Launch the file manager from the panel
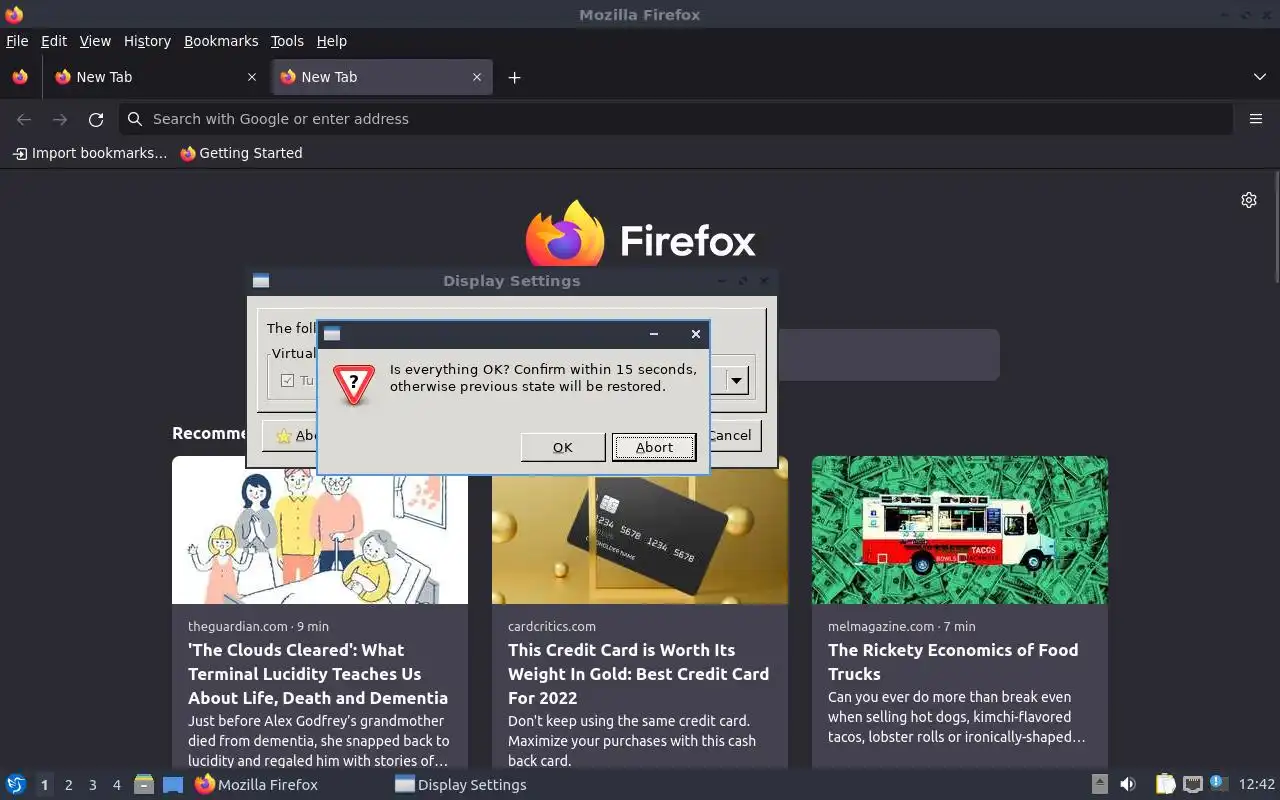This screenshot has height=800, width=1280. (144, 784)
